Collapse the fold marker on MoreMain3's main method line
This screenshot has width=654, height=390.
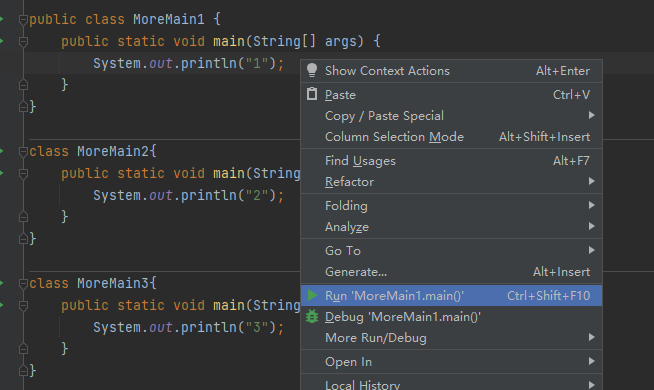(x=23, y=305)
